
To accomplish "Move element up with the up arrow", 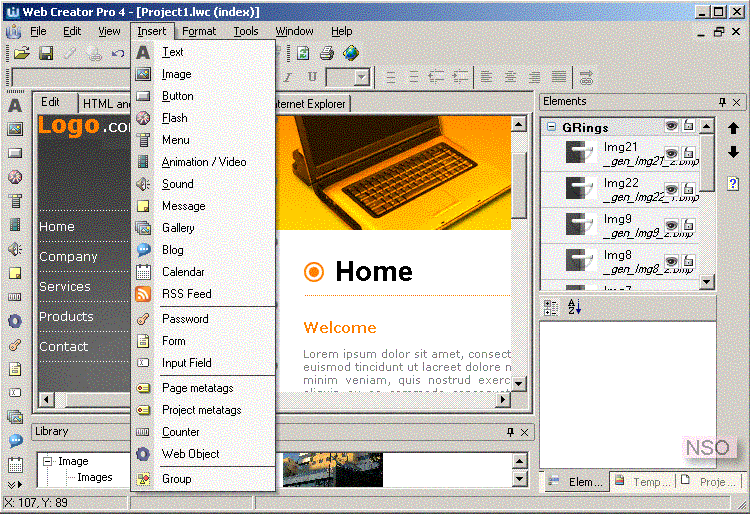I will (x=733, y=128).
